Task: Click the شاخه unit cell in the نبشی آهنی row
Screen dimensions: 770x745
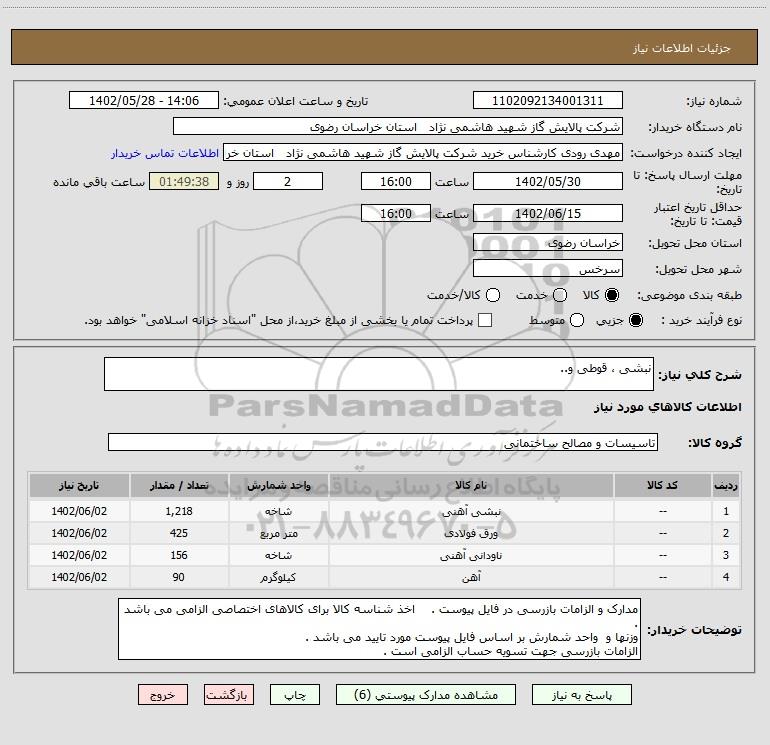Action: (x=278, y=512)
